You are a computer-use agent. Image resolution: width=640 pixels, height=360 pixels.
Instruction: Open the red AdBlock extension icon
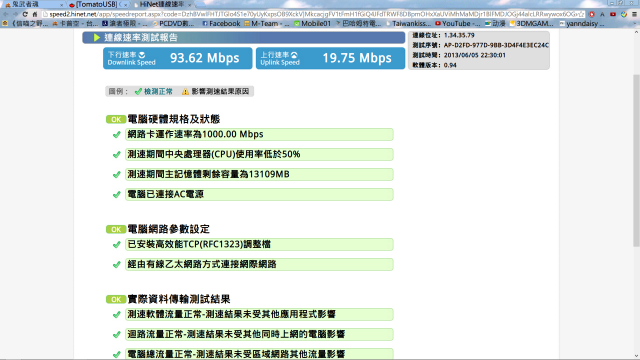tap(592, 14)
